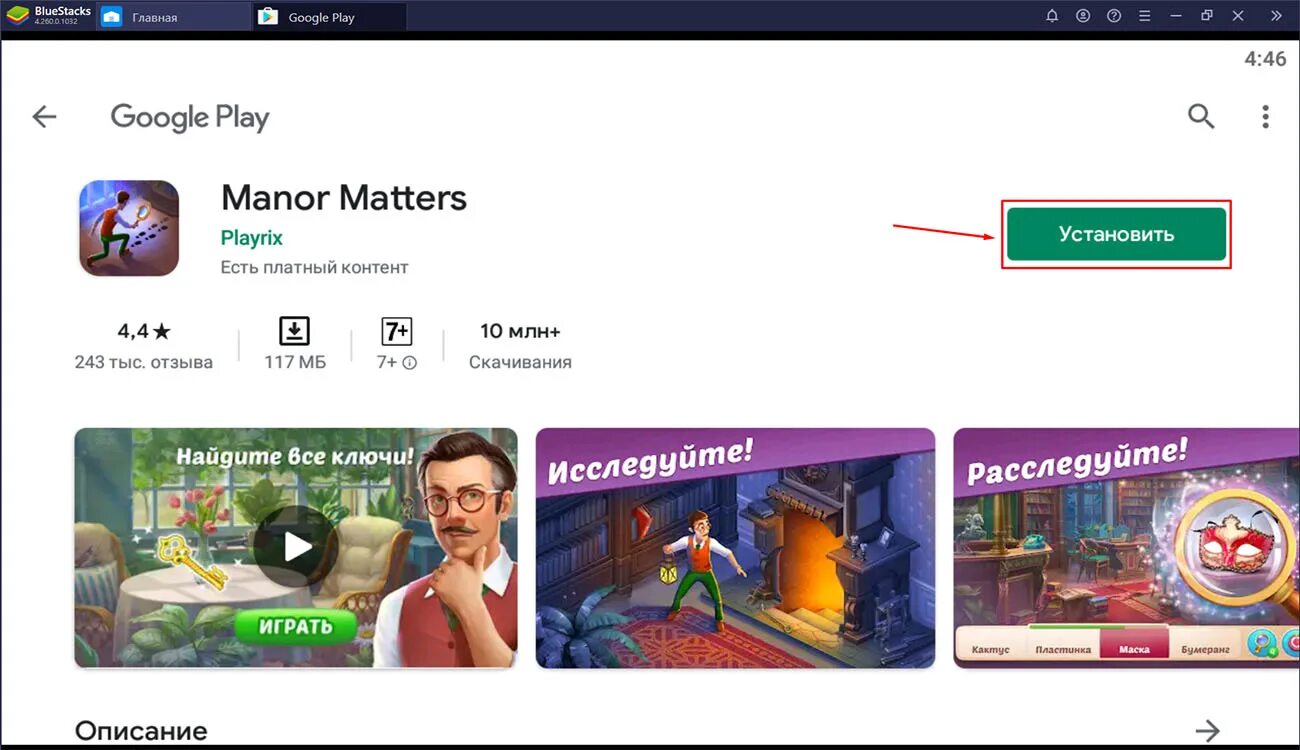The image size is (1300, 750).
Task: Click the ИГРАТЬ button in trailer
Action: 296,627
